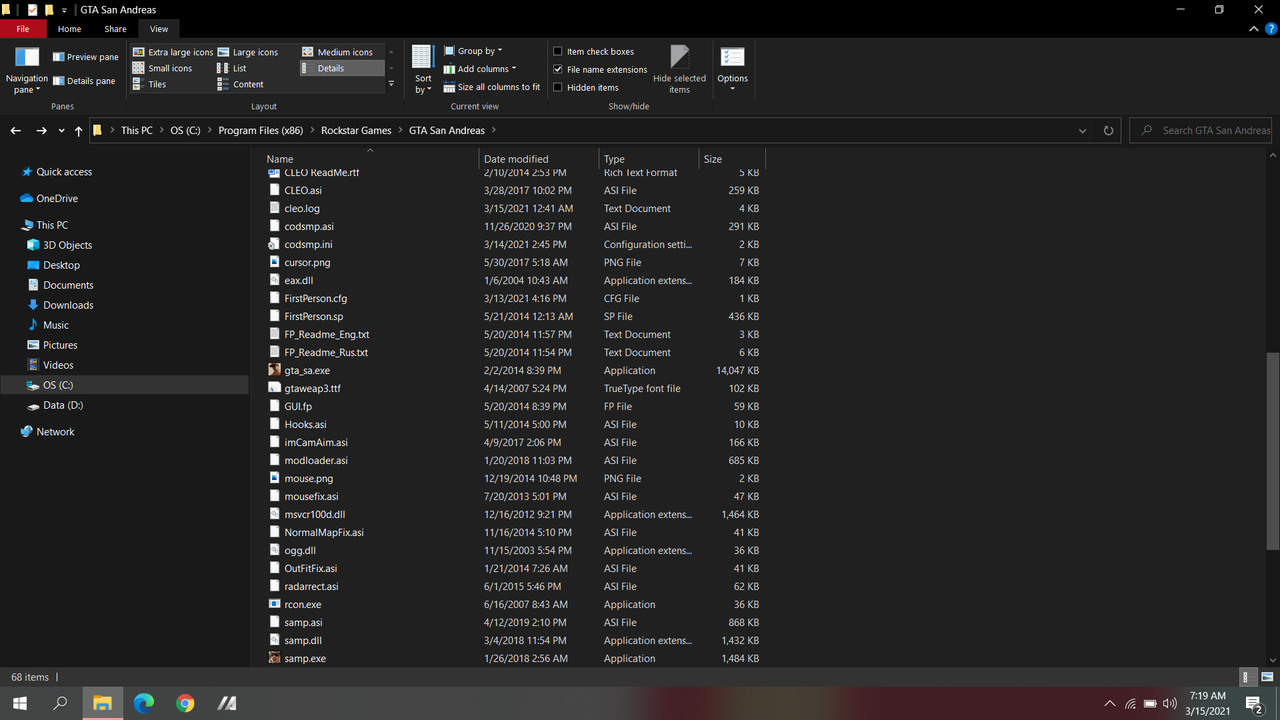This screenshot has height=720, width=1280.
Task: Open taskbar search
Action: (x=60, y=703)
